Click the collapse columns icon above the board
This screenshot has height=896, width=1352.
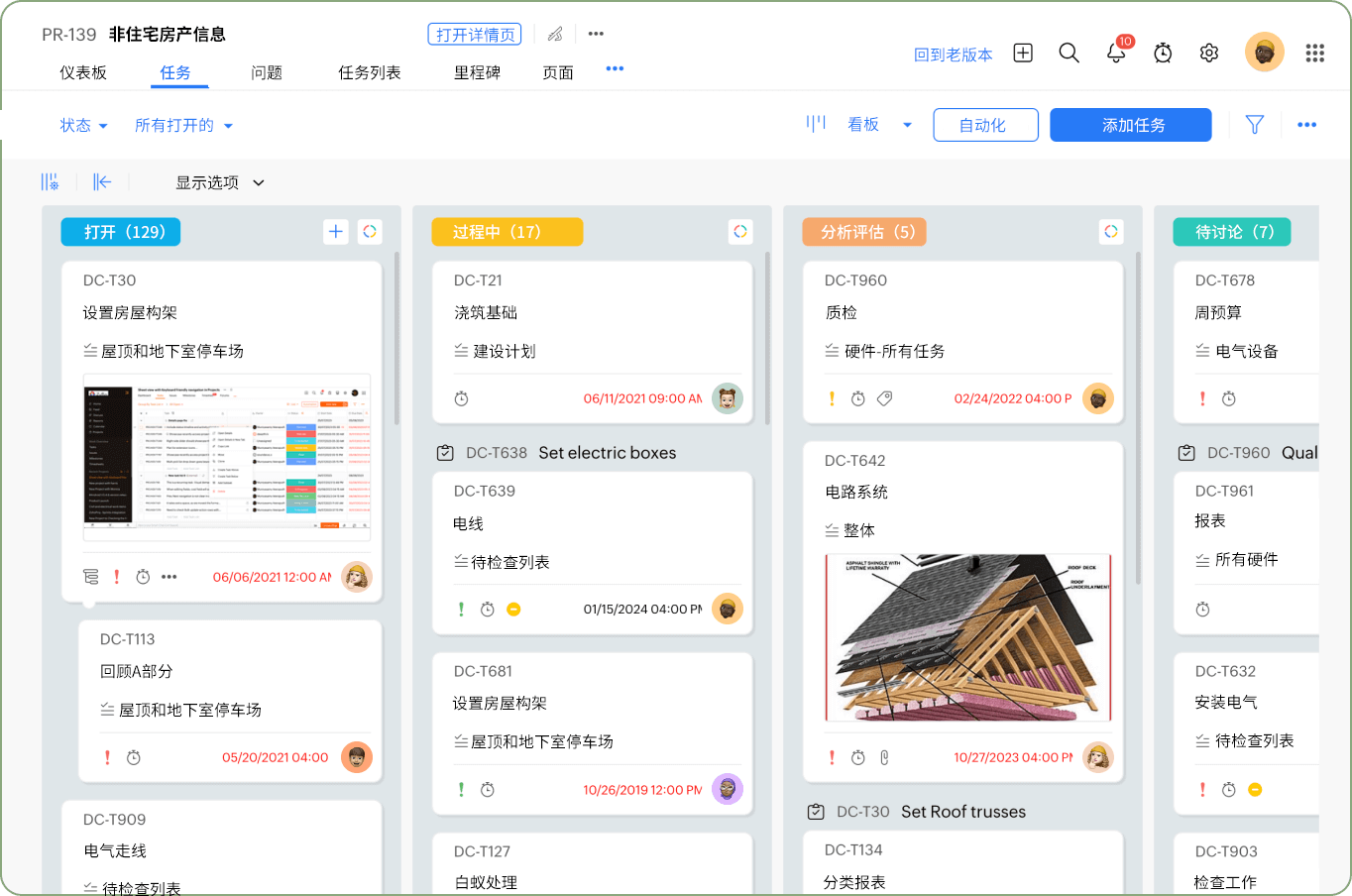[x=101, y=181]
